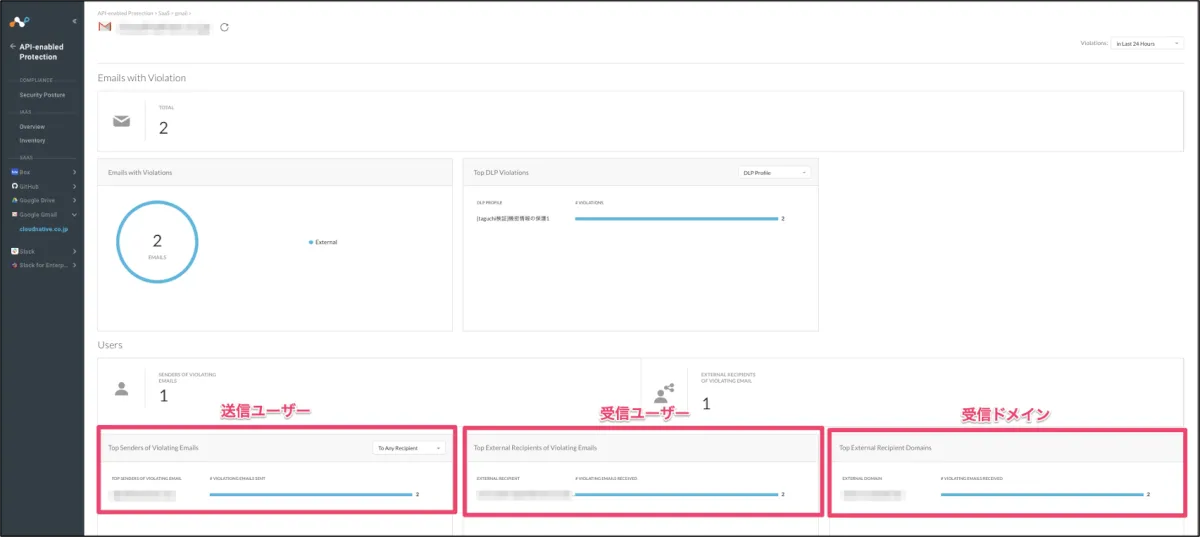Click the Top External Recipient Domains title

885,447
